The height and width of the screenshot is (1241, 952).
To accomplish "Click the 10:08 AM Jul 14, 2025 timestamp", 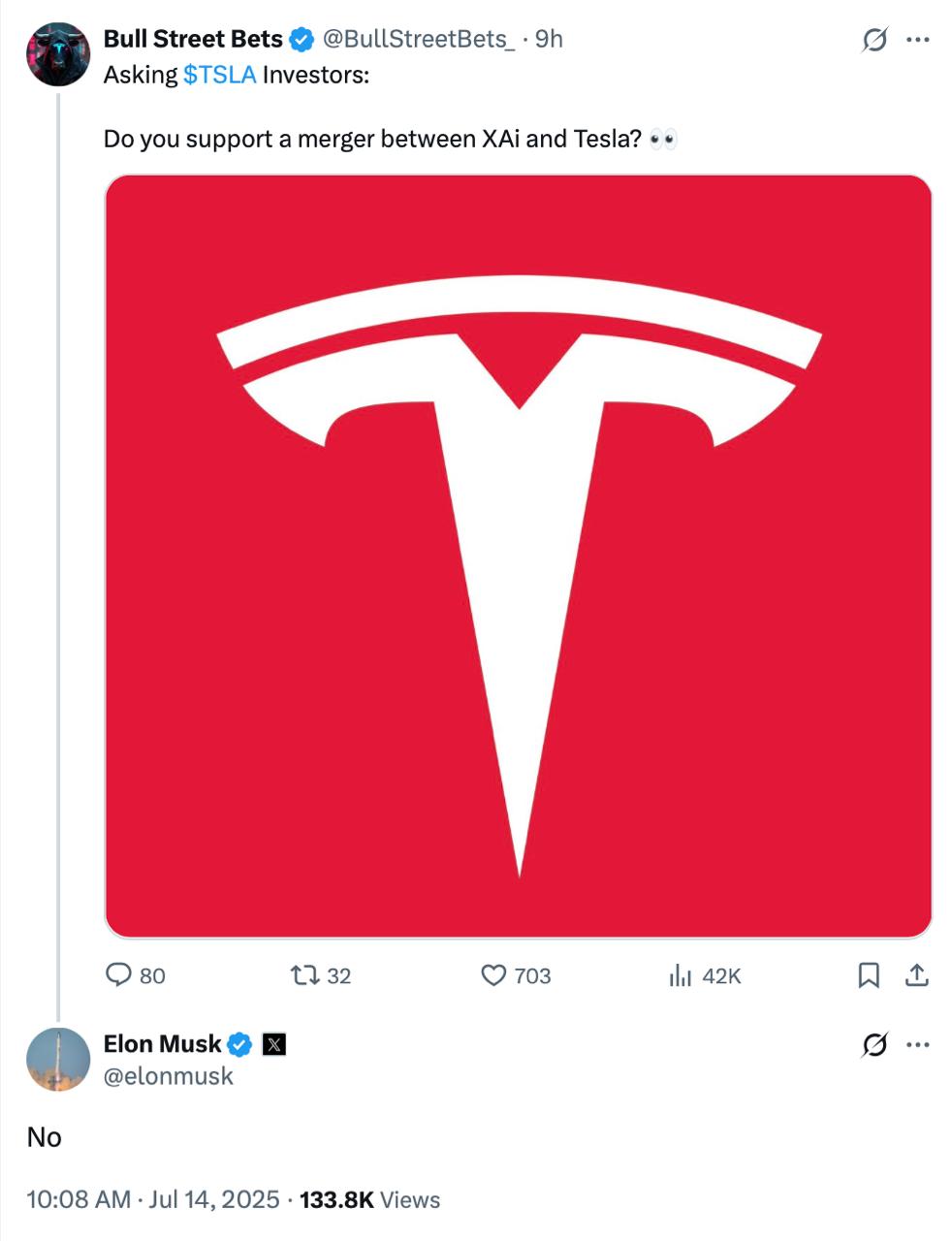I will click(153, 1200).
